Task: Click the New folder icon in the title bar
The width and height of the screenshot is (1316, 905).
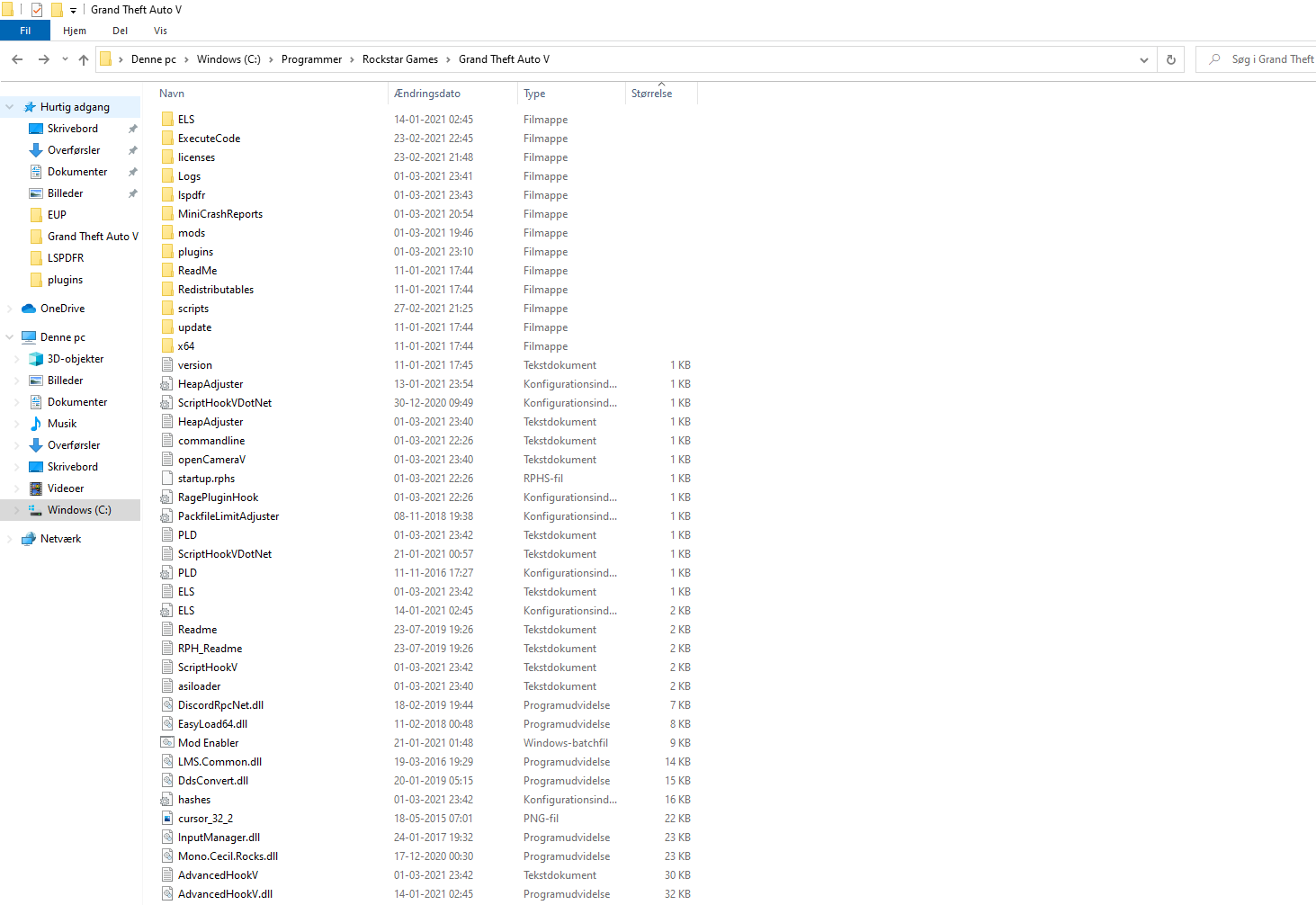Action: 57,10
